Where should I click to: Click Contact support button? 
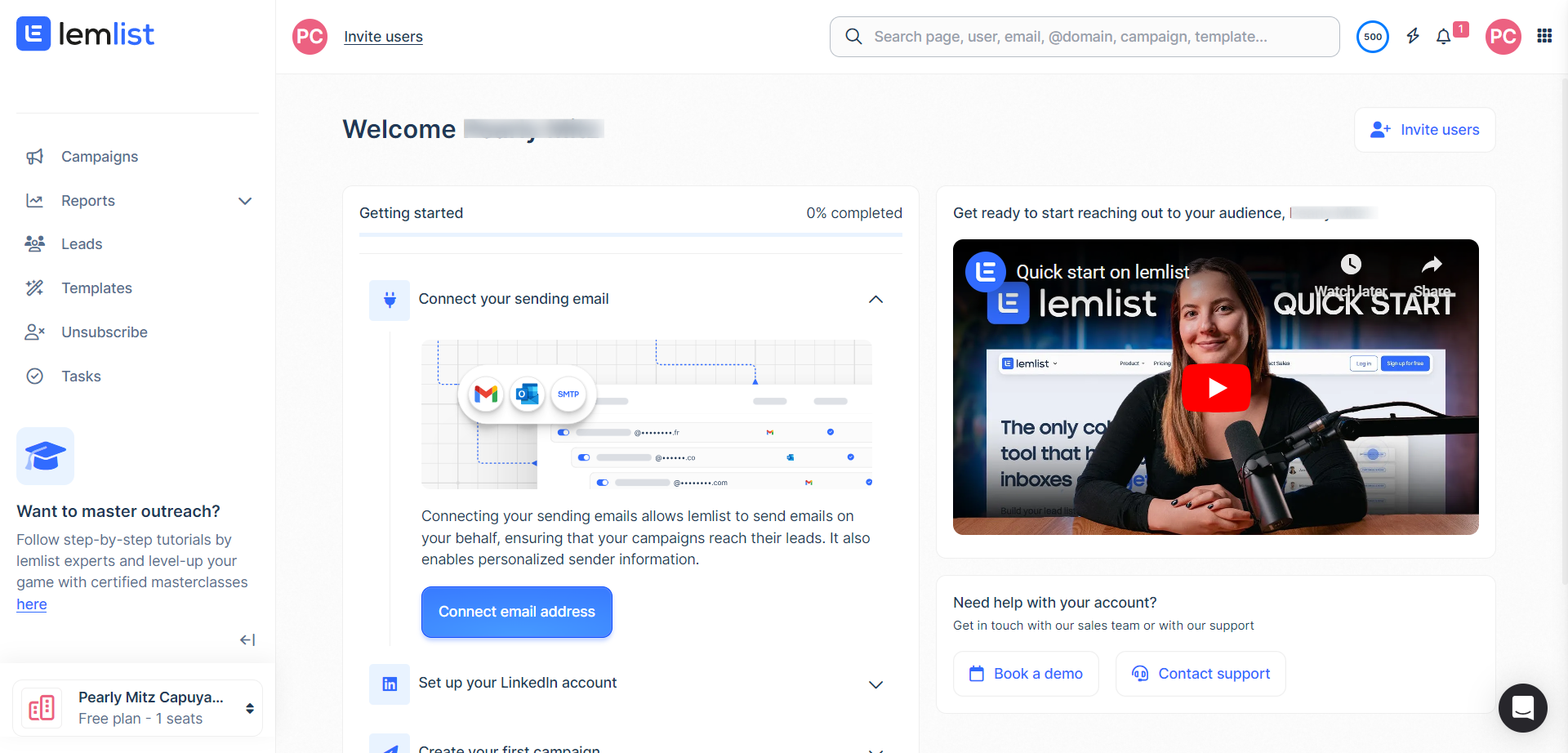point(1200,674)
